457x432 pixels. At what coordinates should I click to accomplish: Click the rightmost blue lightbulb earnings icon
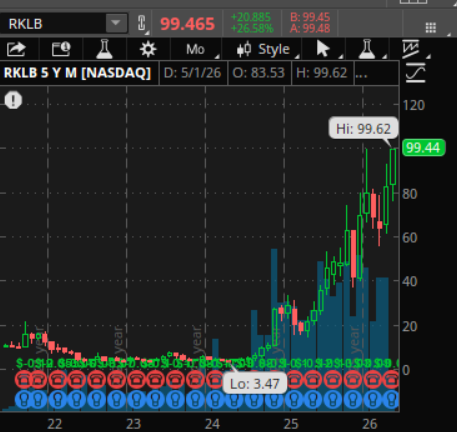[391, 399]
